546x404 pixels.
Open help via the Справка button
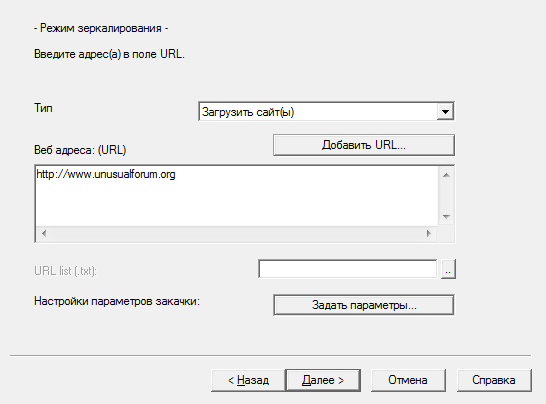point(494,380)
